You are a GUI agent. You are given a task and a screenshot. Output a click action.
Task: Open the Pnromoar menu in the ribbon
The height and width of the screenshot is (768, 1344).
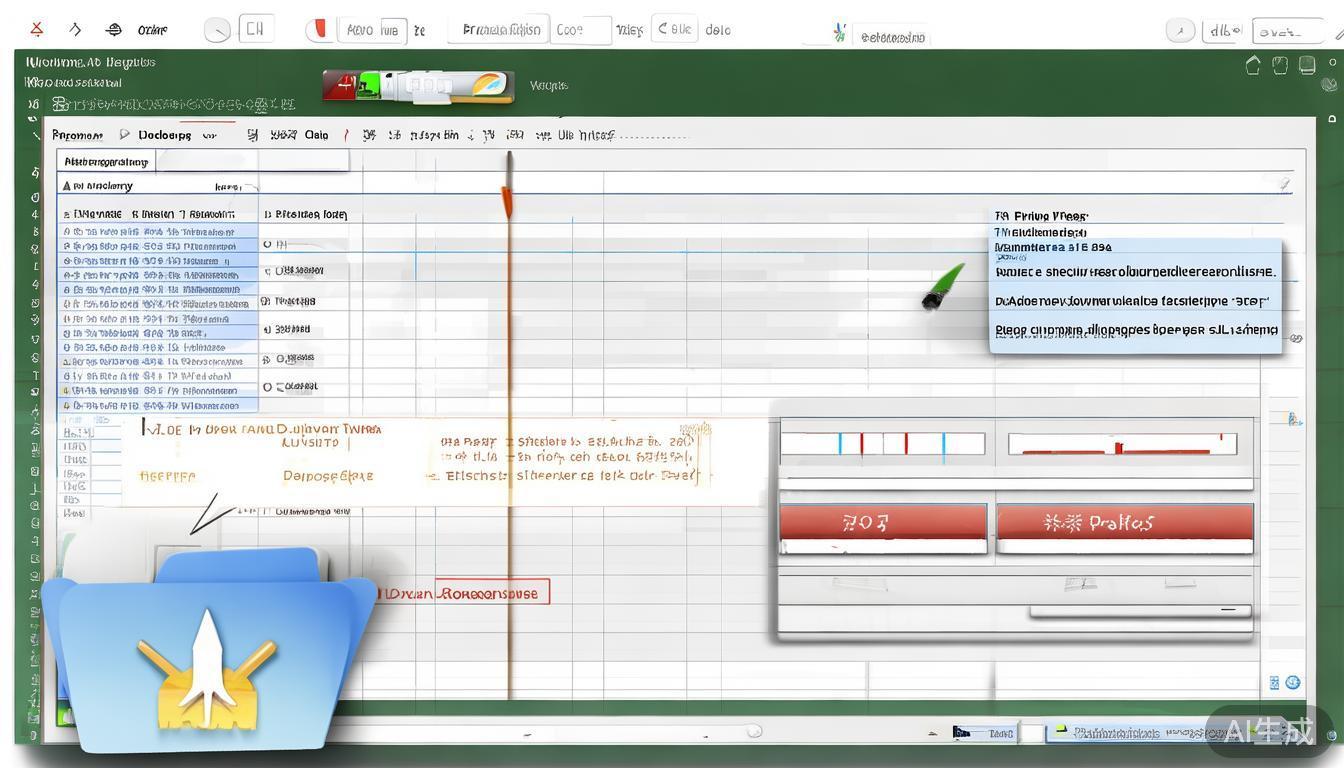coord(77,135)
